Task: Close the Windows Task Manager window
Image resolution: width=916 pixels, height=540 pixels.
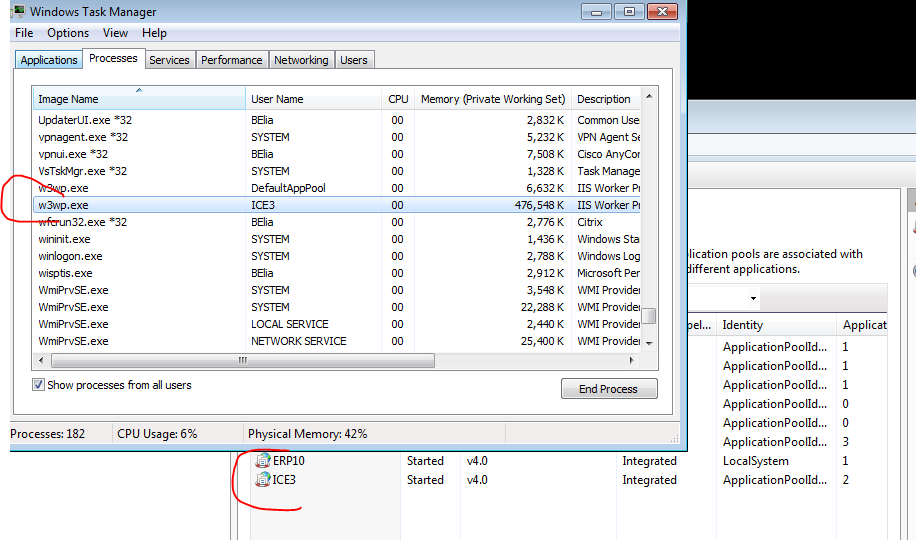Action: coord(662,12)
